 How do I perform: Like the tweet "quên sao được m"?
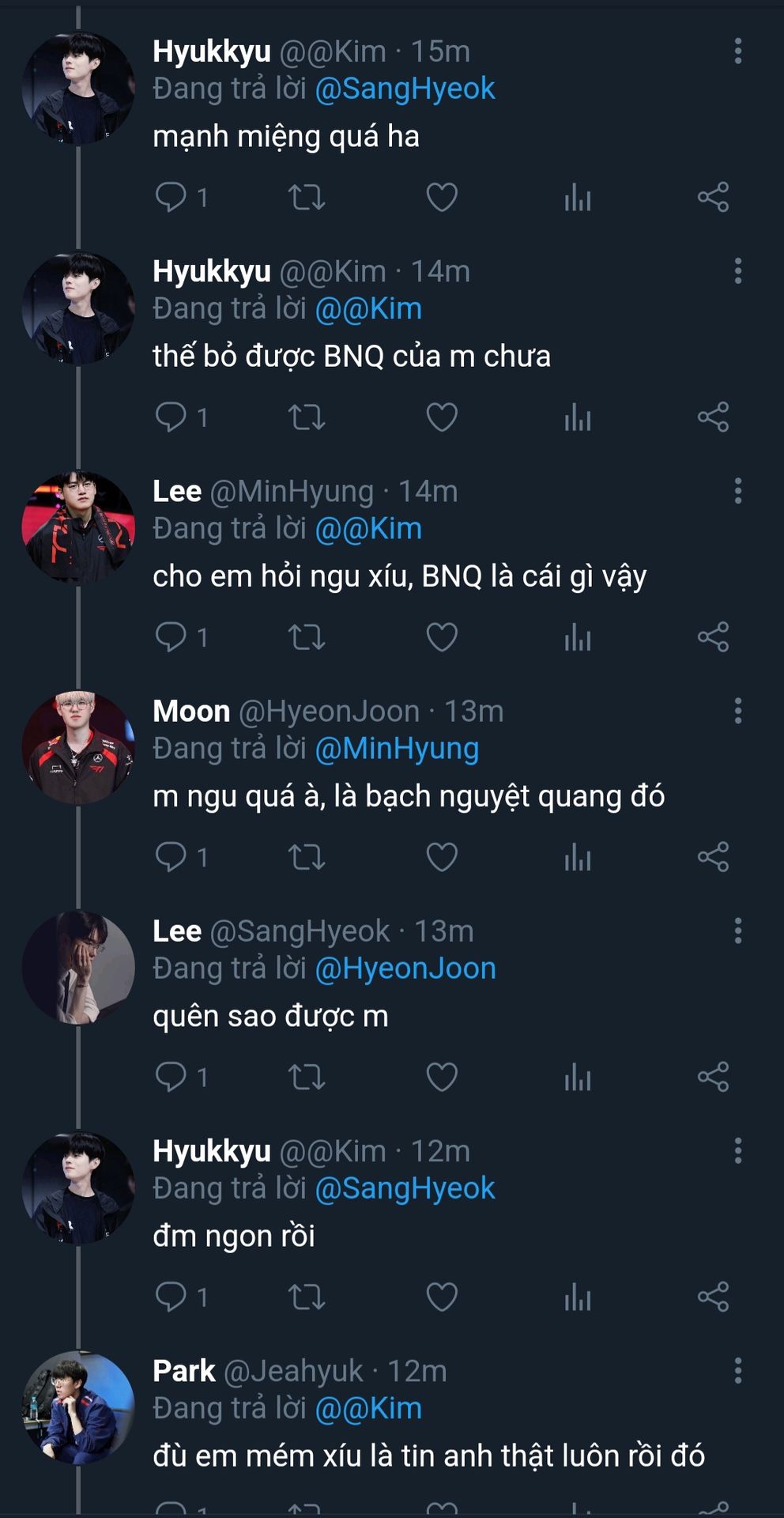coord(442,1077)
